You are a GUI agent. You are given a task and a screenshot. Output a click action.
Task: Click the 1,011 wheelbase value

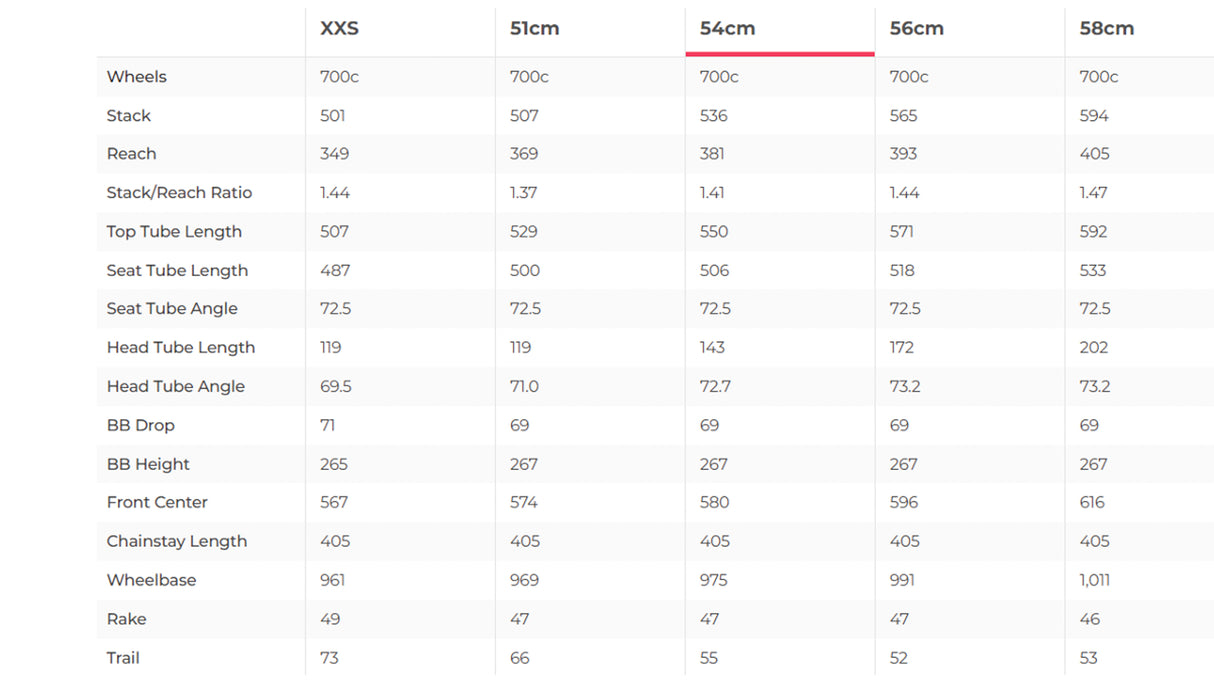[1095, 580]
